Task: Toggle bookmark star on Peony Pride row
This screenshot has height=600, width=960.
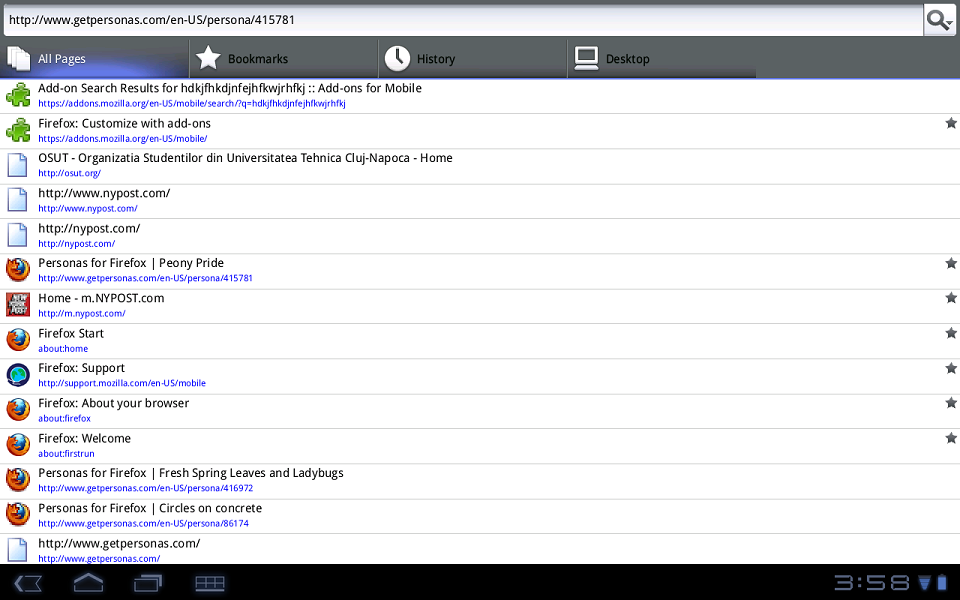Action: pos(951,263)
